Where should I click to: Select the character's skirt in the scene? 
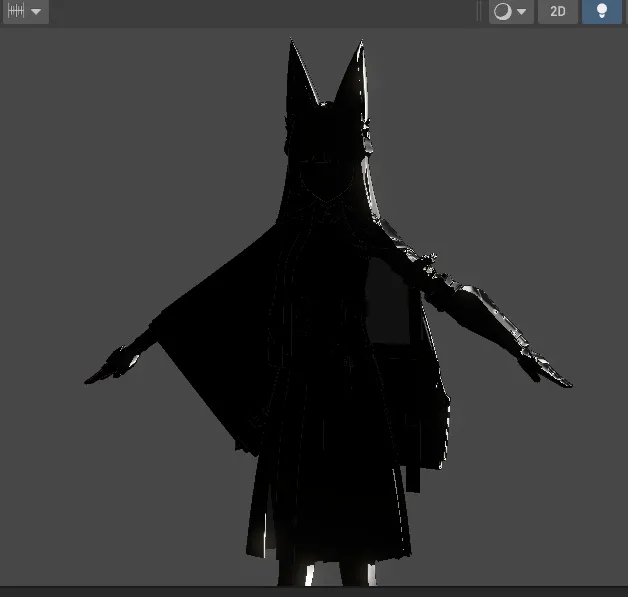coord(330,500)
